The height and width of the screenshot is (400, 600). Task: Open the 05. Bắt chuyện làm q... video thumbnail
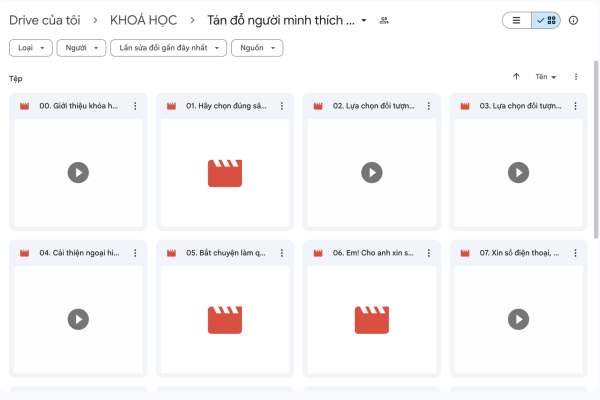pyautogui.click(x=225, y=320)
